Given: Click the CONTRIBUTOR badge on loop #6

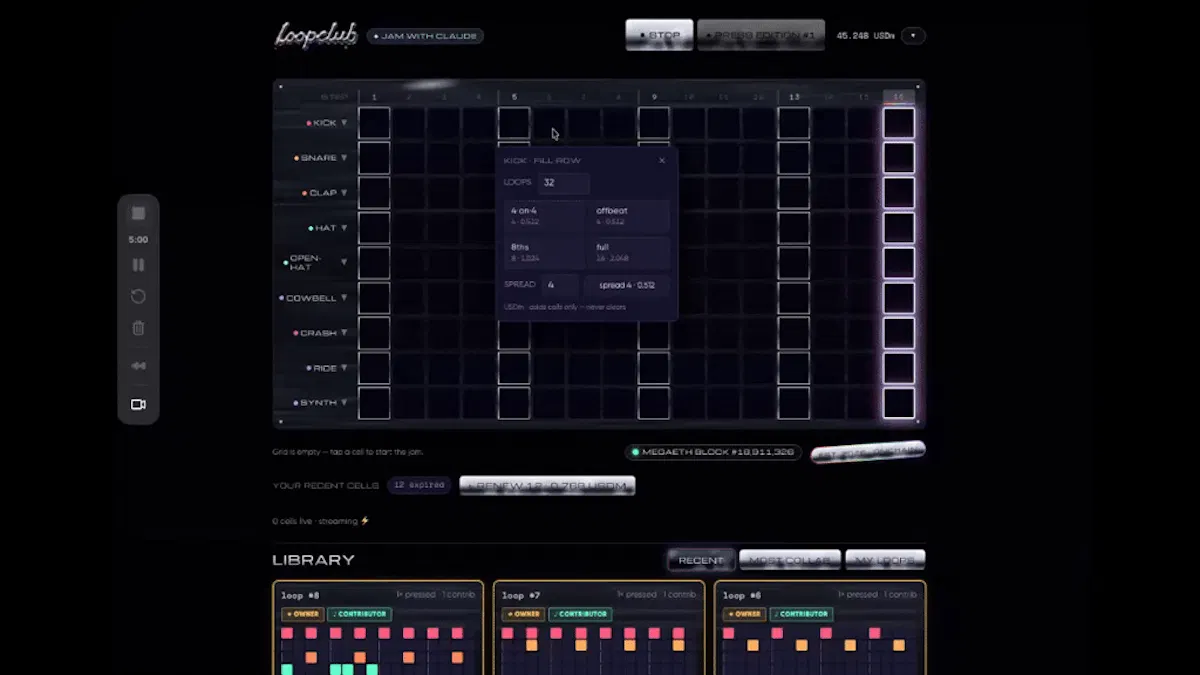Looking at the screenshot, I should click(x=801, y=614).
